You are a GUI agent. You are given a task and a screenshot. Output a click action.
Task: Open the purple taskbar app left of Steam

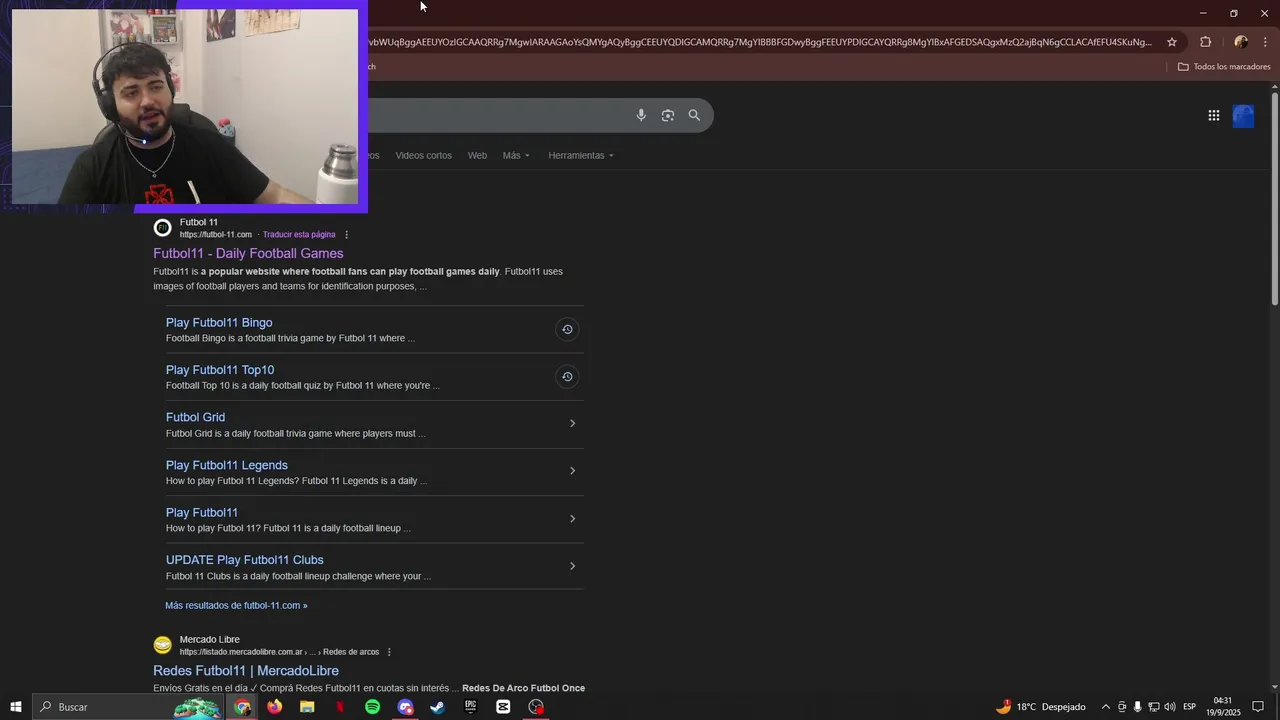(x=405, y=707)
